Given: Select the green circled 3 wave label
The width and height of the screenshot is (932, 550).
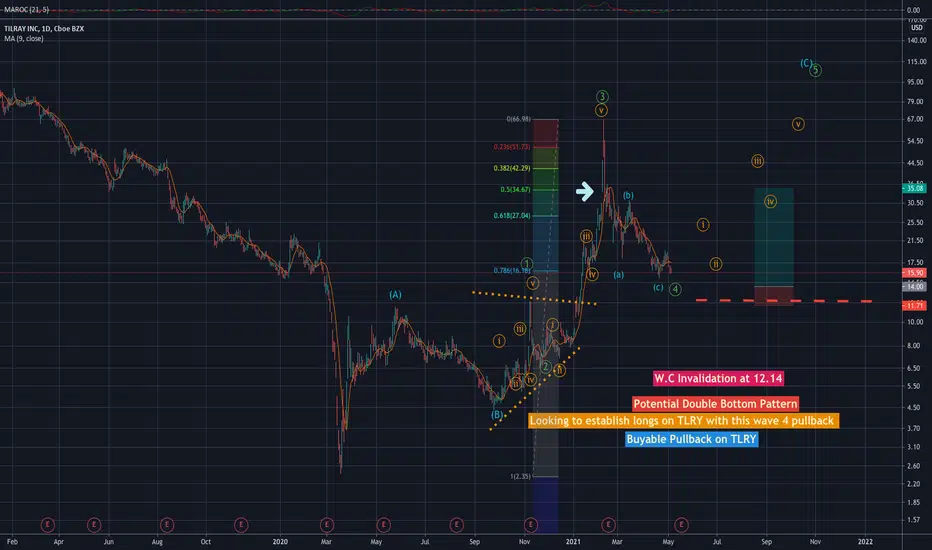Looking at the screenshot, I should (602, 96).
